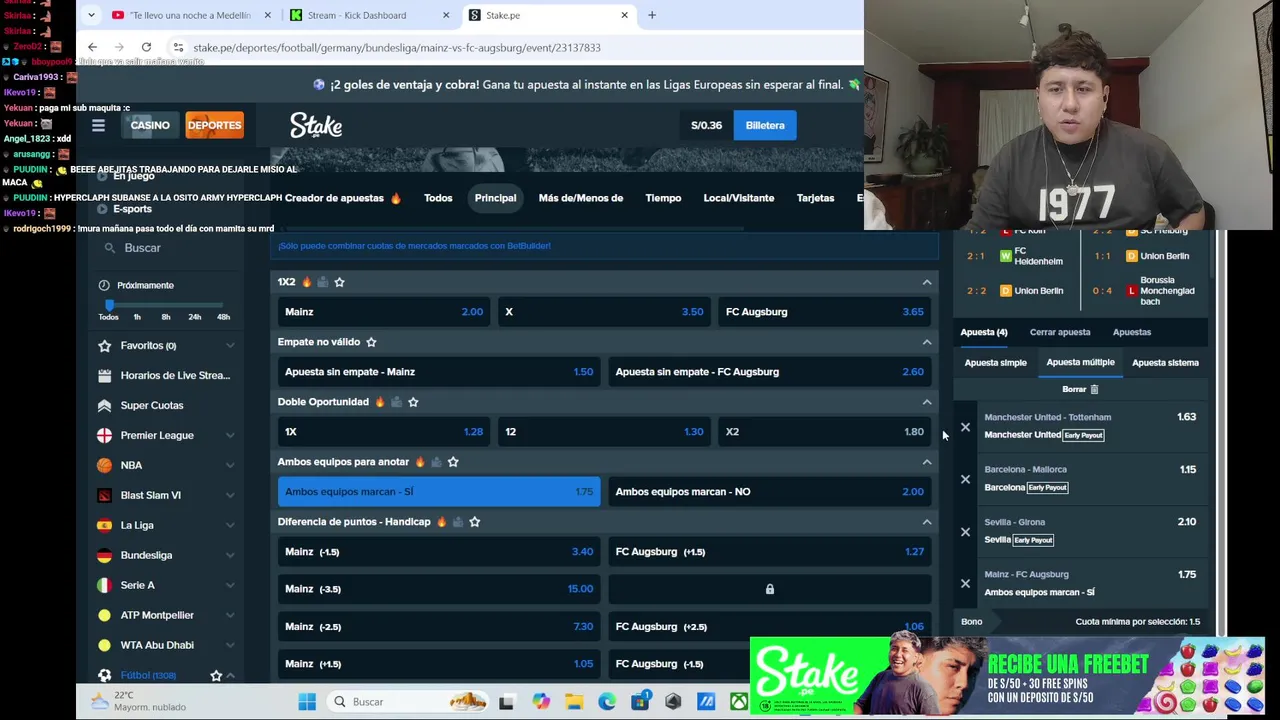Click the CASINO button
1280x720 pixels.
click(x=150, y=125)
